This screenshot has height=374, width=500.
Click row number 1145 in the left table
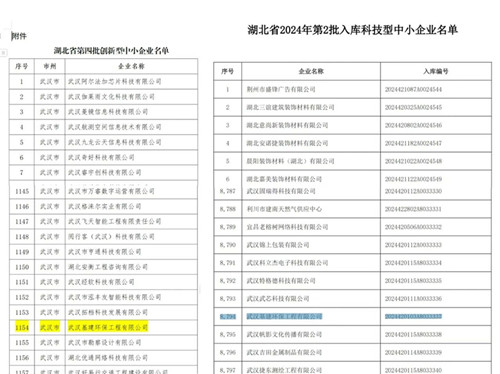tap(22, 191)
